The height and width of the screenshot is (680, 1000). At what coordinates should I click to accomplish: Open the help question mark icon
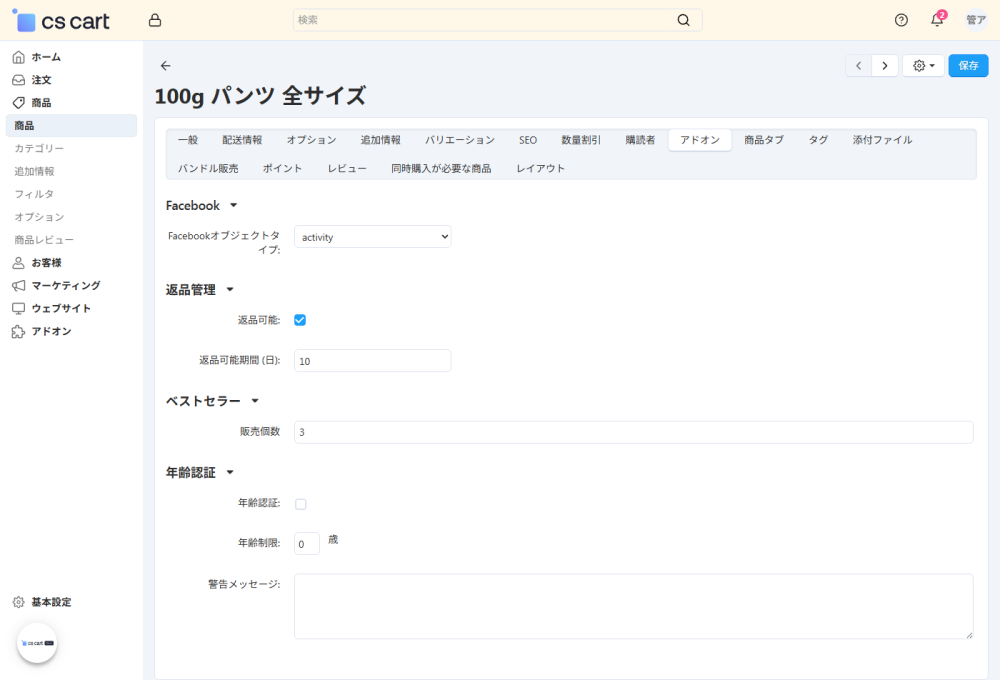(901, 20)
